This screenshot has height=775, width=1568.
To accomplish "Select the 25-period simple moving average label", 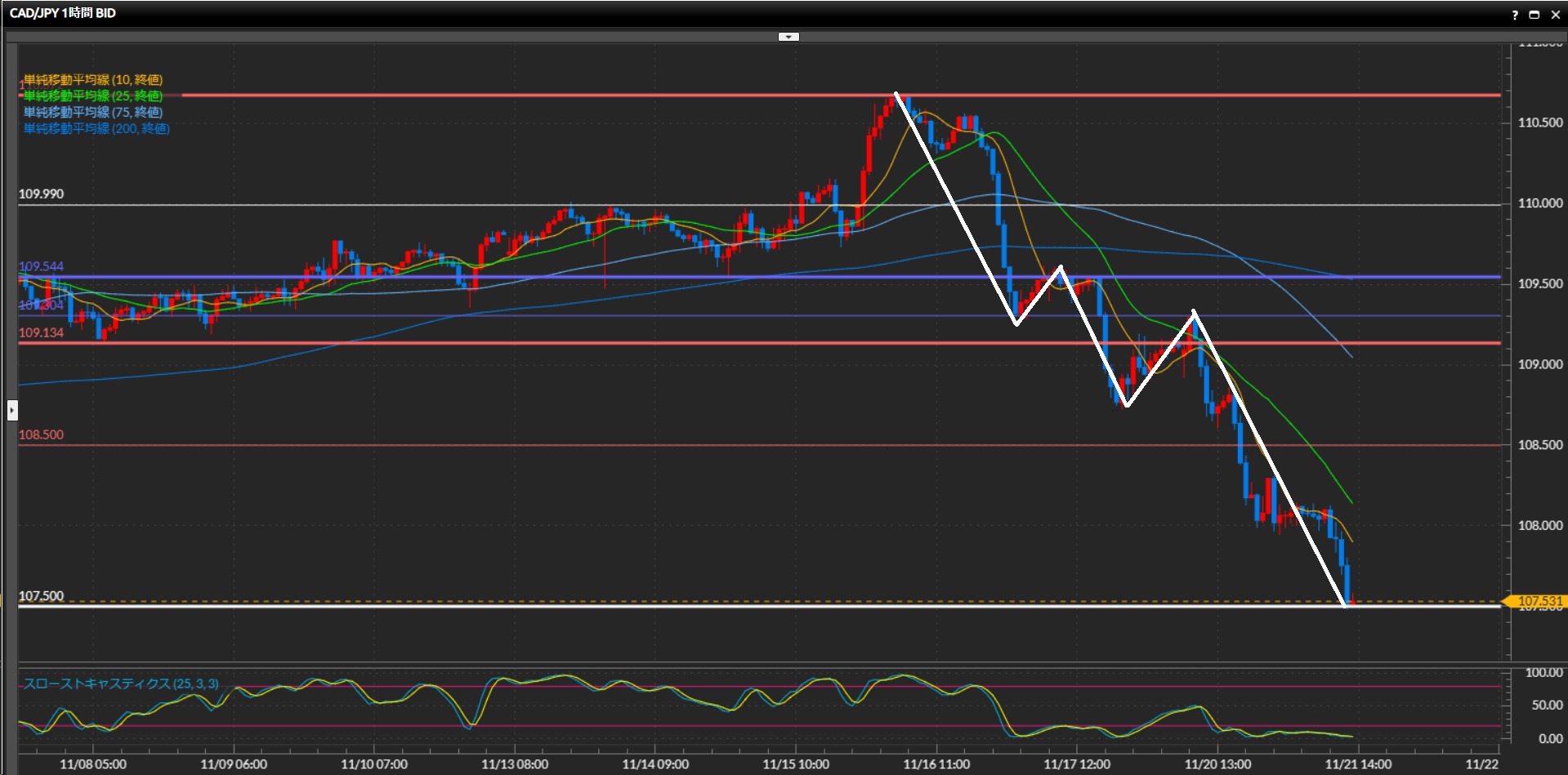I will (92, 96).
